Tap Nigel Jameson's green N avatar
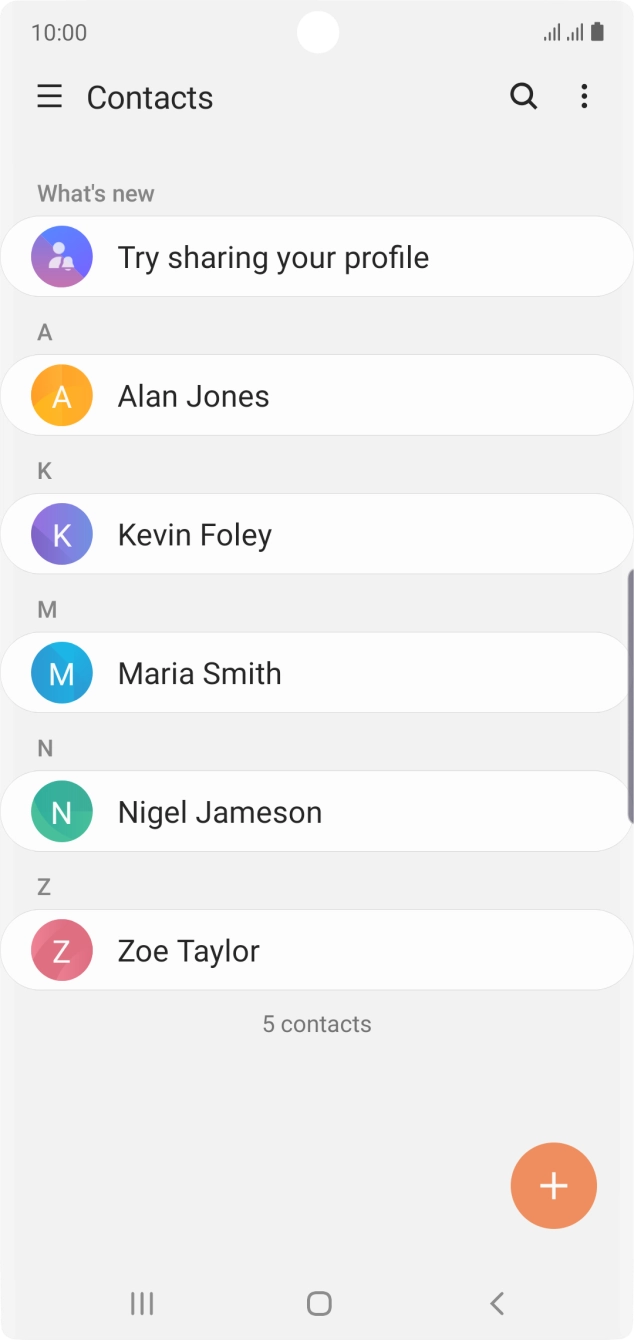 (62, 812)
